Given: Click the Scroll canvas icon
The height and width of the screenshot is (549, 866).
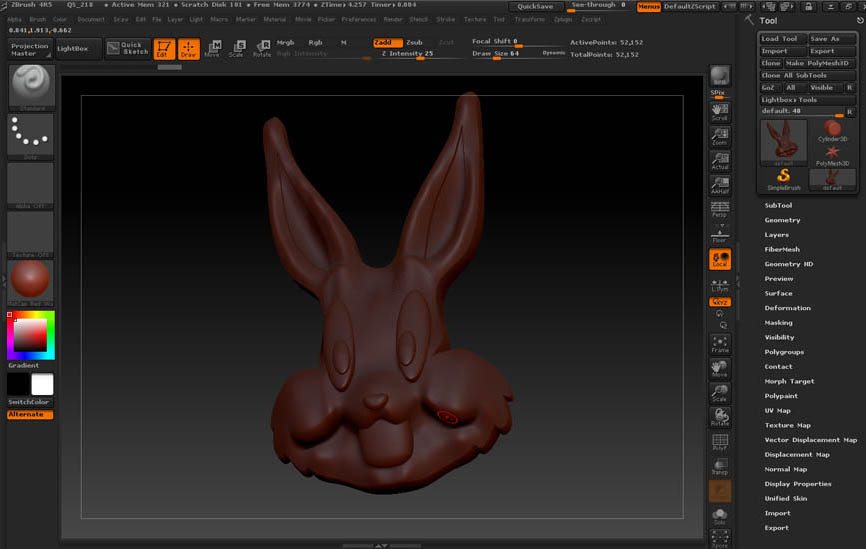Looking at the screenshot, I should click(x=720, y=112).
